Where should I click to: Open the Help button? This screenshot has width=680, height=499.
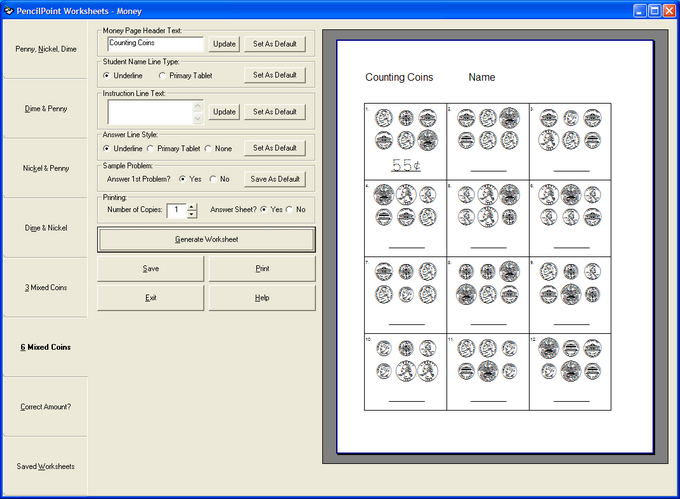point(262,298)
